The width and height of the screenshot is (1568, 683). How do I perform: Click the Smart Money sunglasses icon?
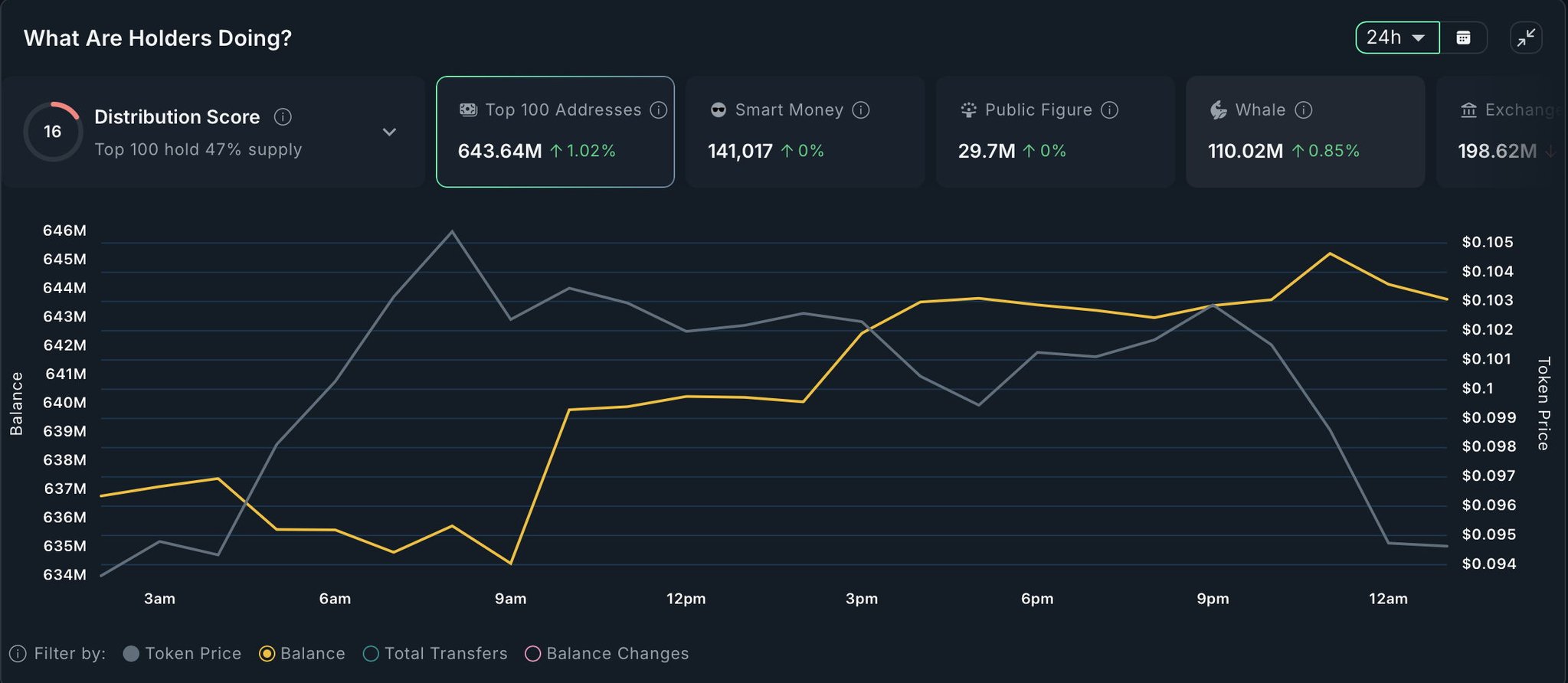pyautogui.click(x=718, y=110)
